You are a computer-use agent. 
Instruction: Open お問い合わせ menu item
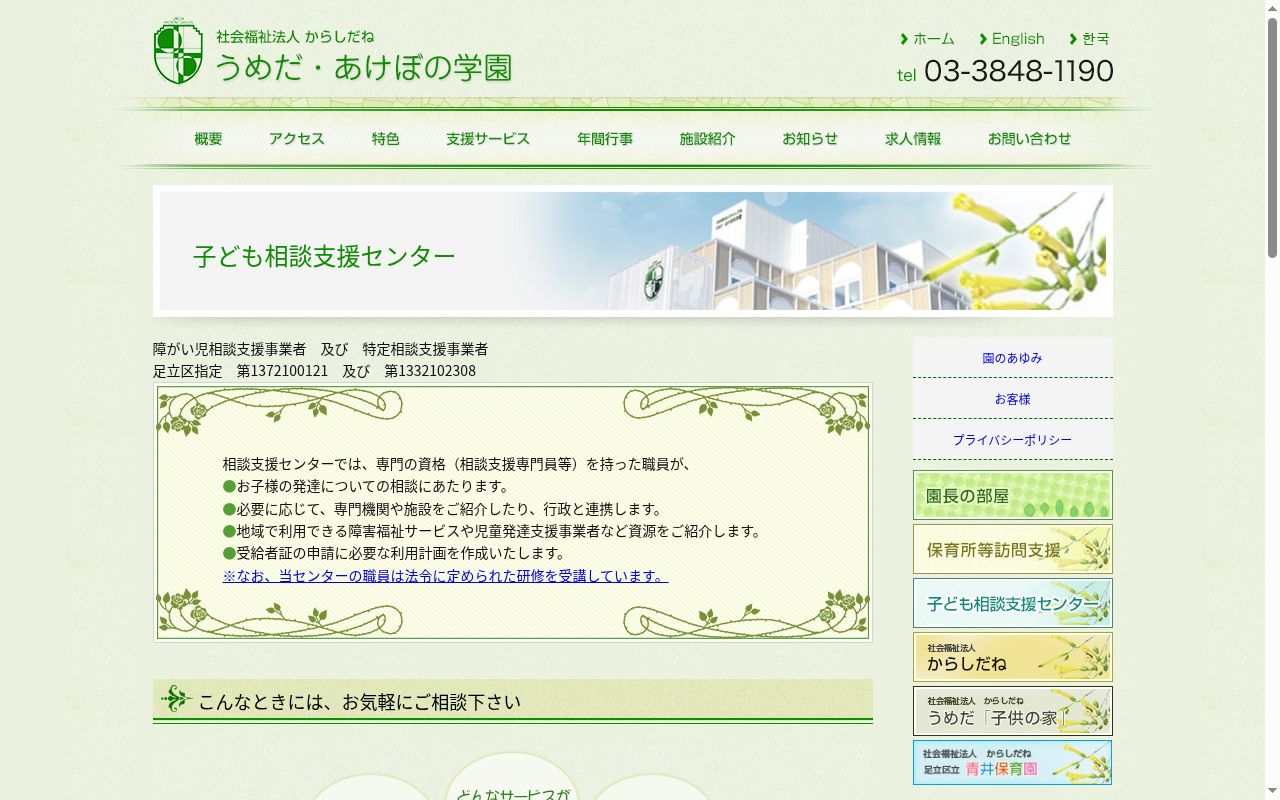[x=1029, y=139]
